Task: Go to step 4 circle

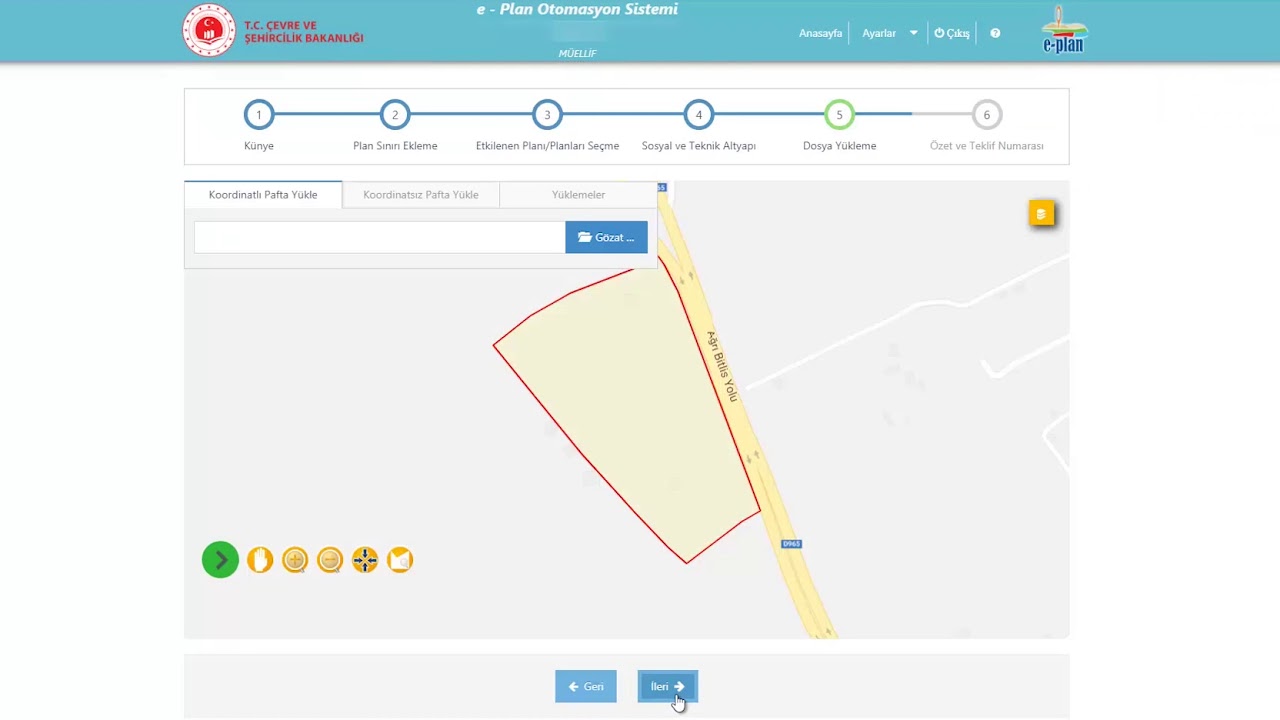Action: [698, 115]
